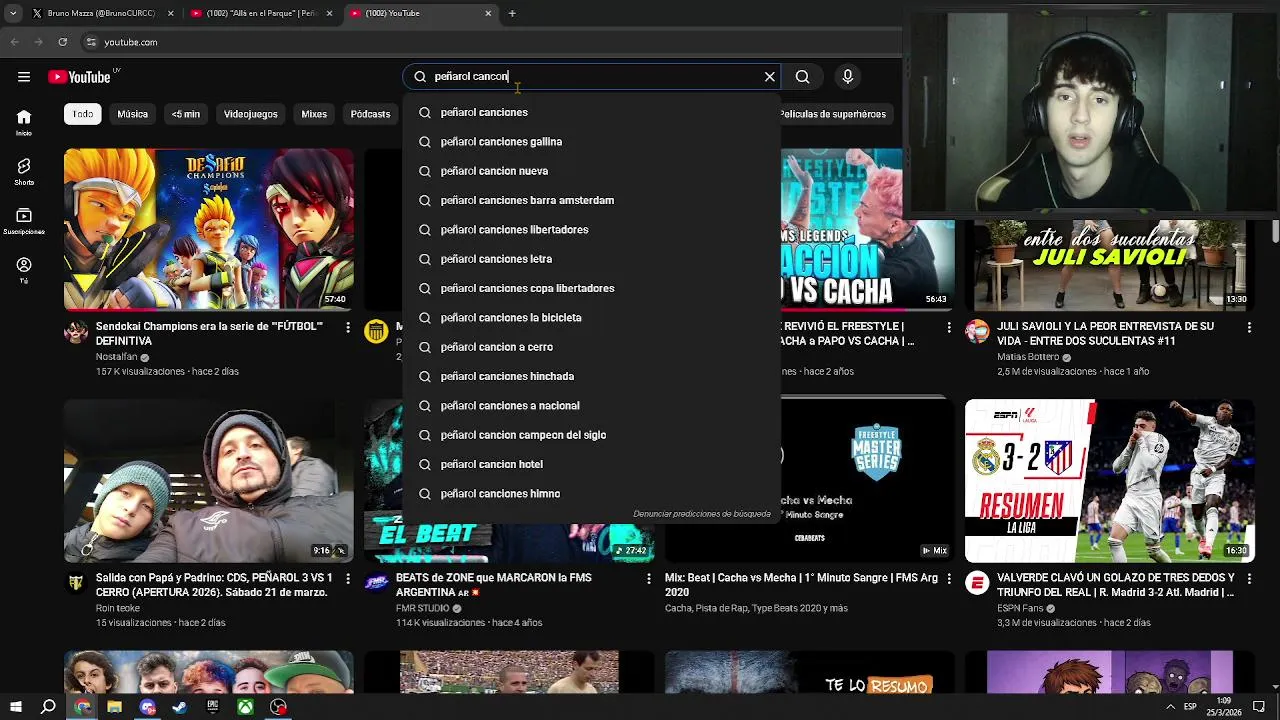Select the Música filter chip
1280x720 pixels.
point(132,114)
